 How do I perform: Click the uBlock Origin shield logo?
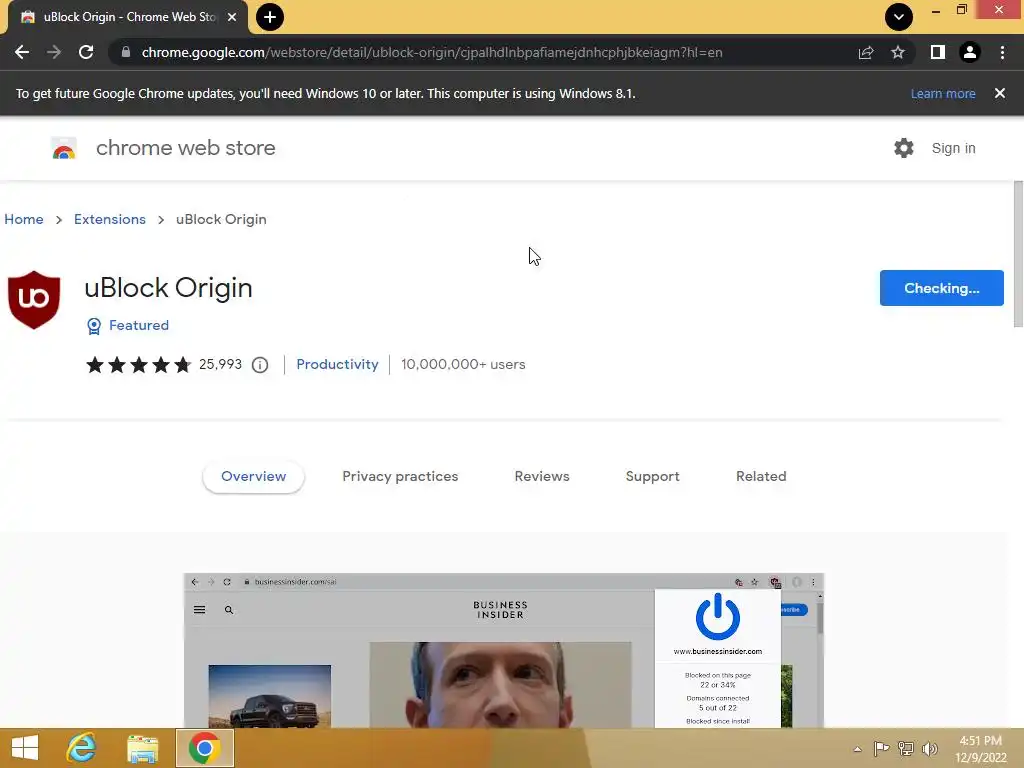34,300
